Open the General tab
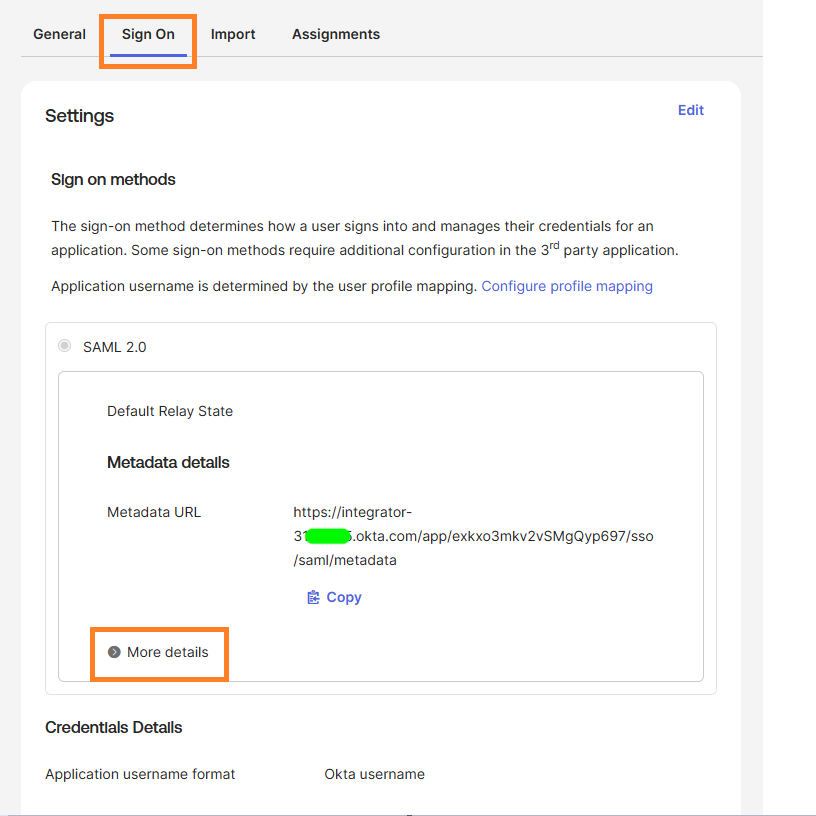Image resolution: width=816 pixels, height=816 pixels. 59,34
